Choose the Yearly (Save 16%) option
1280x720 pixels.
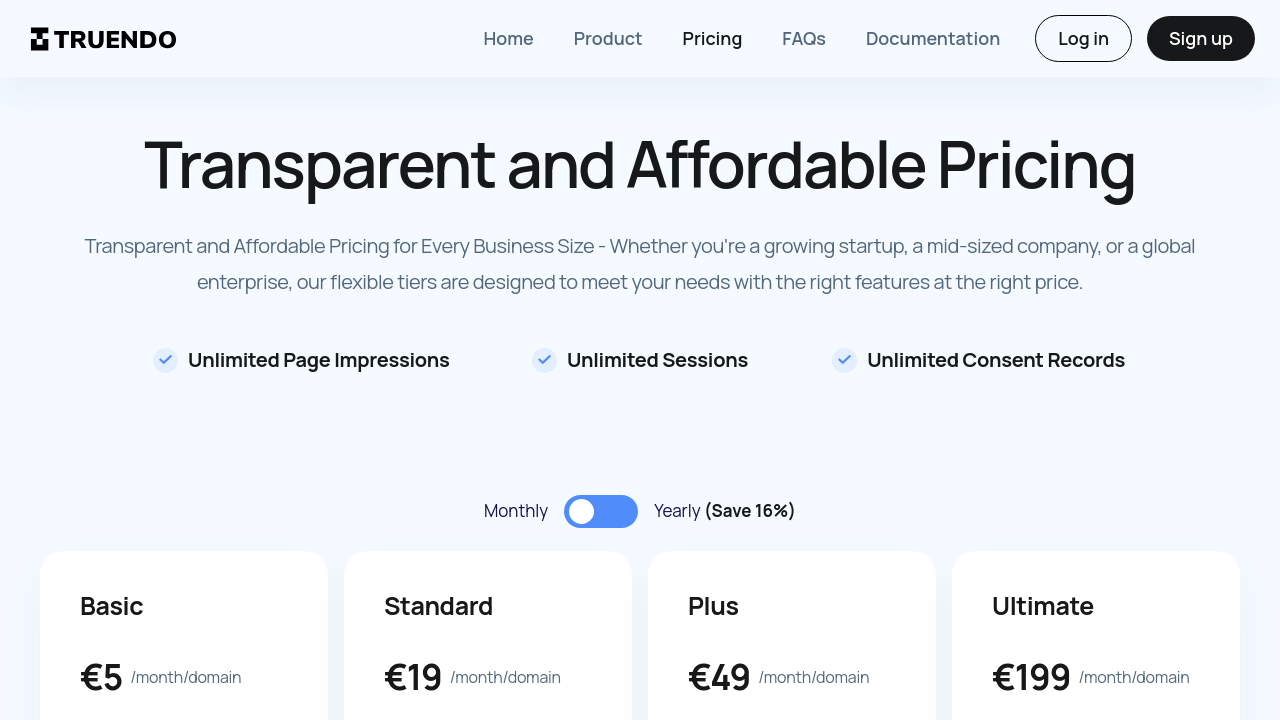[x=724, y=511]
